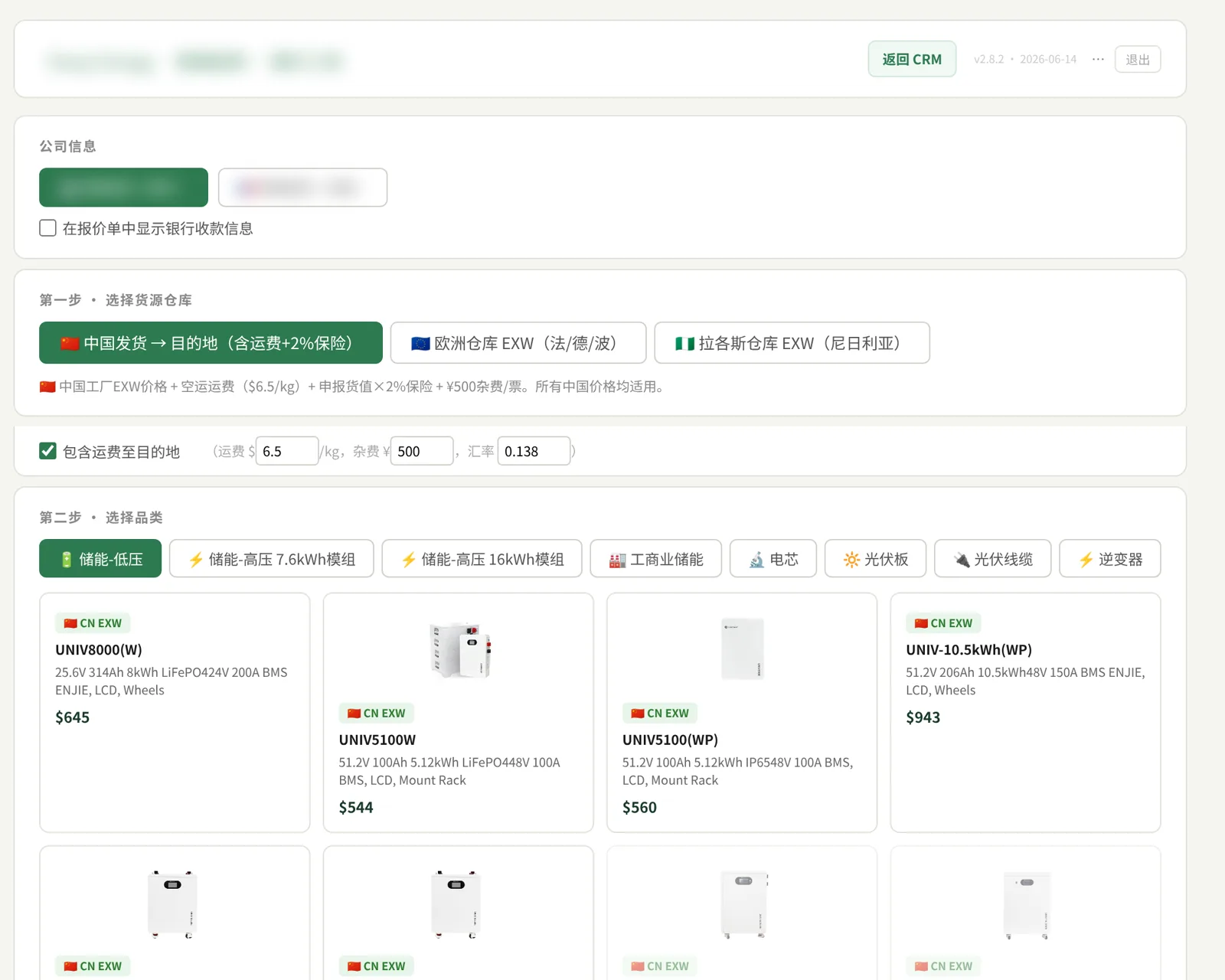Select the 光伏线缆 category
Screen dimensions: 1225x980
pos(993,559)
